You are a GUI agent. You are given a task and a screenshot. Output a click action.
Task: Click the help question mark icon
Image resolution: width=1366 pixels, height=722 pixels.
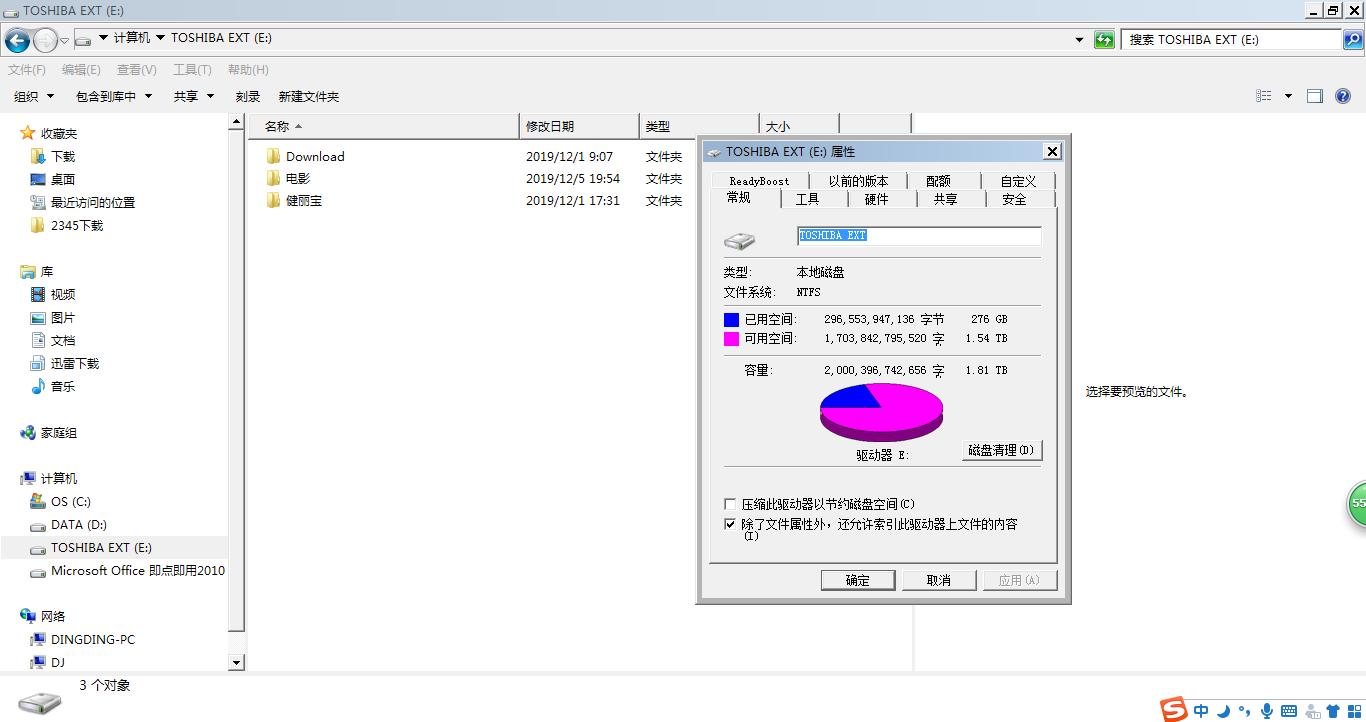pos(1343,96)
